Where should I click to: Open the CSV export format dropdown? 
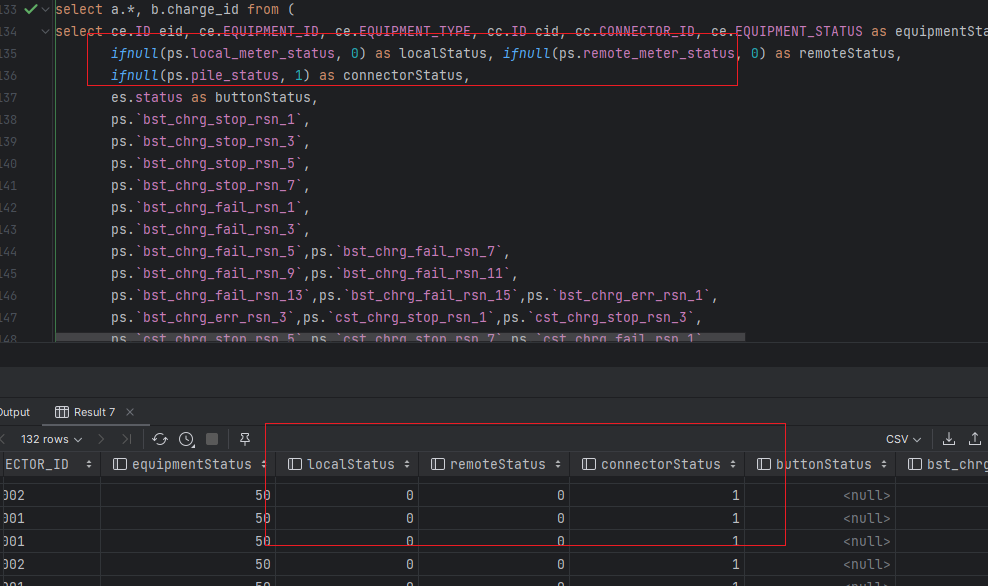pyautogui.click(x=903, y=439)
